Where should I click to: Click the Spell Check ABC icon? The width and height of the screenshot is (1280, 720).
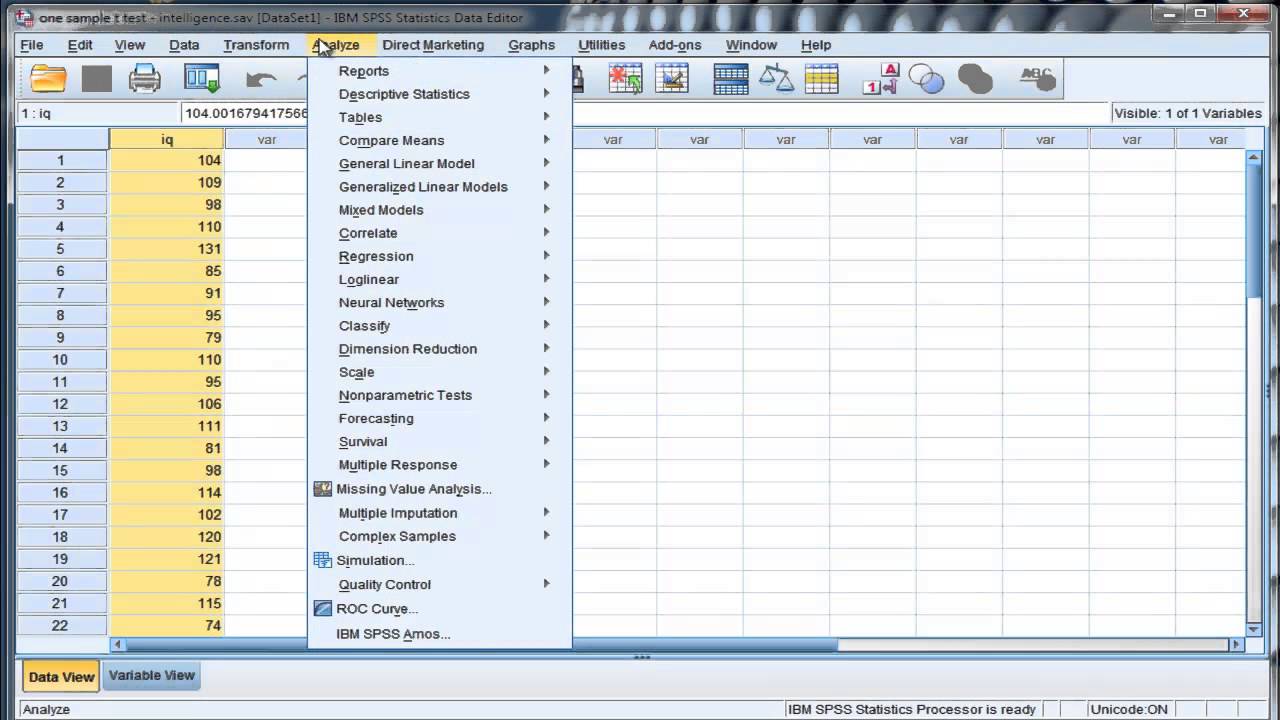point(1038,79)
